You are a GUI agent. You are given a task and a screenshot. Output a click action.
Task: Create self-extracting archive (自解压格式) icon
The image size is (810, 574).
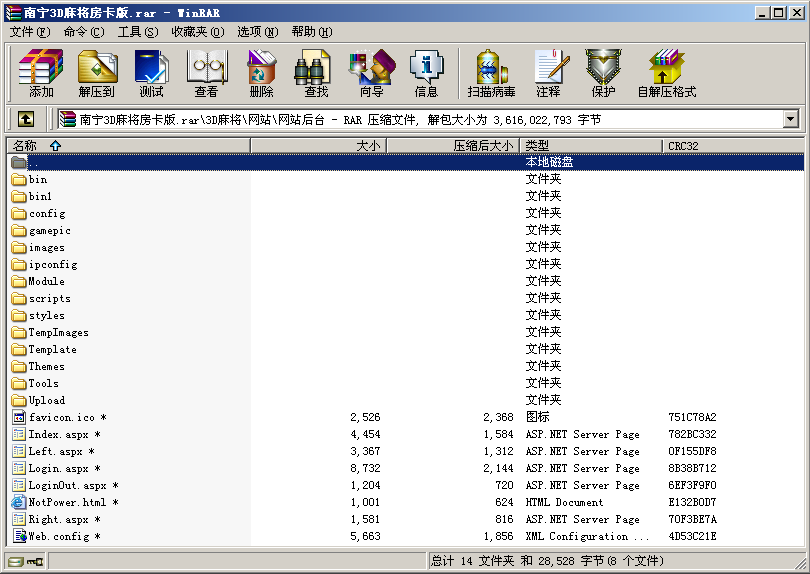click(666, 73)
